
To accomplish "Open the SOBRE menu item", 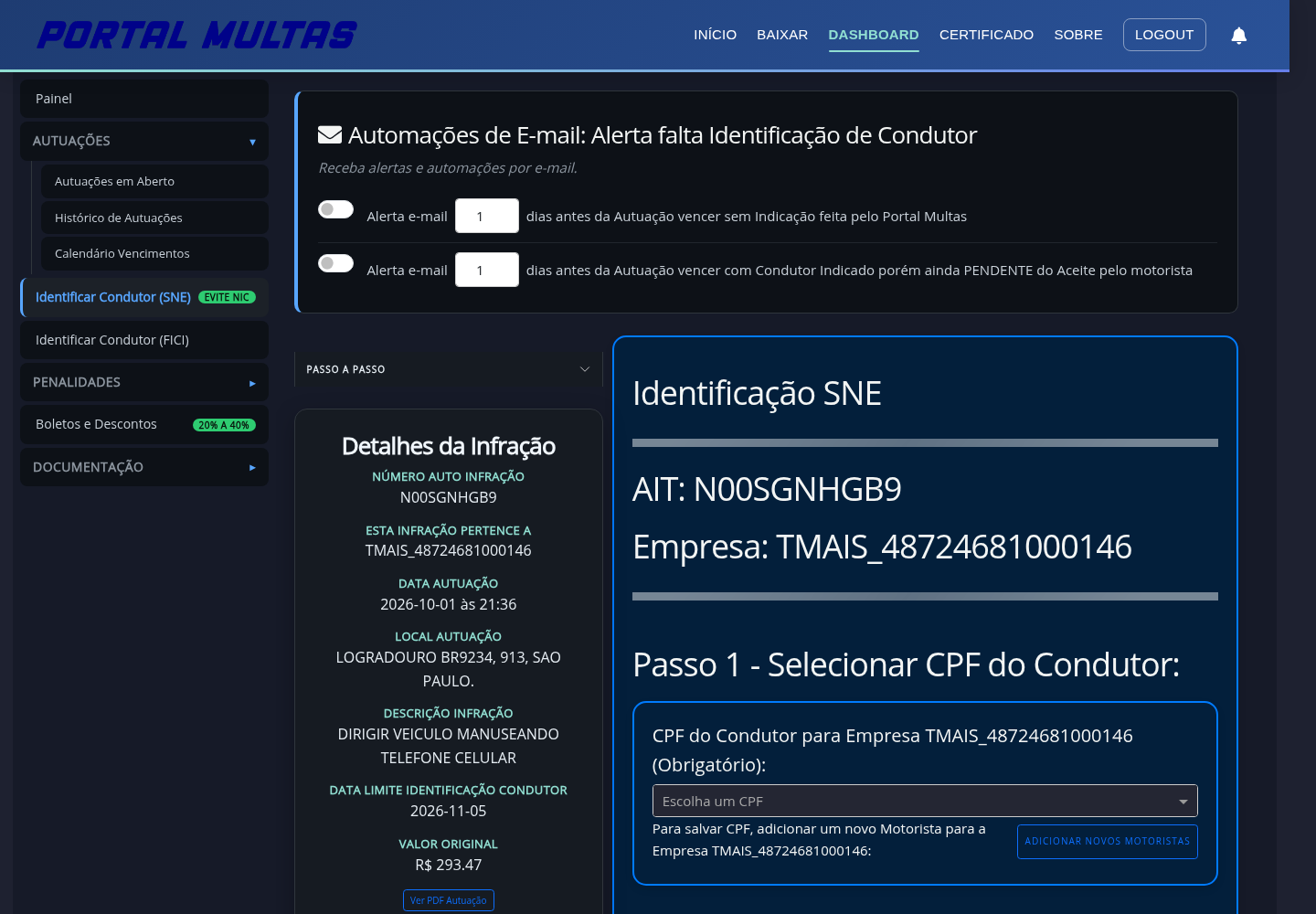I will pyautogui.click(x=1078, y=35).
